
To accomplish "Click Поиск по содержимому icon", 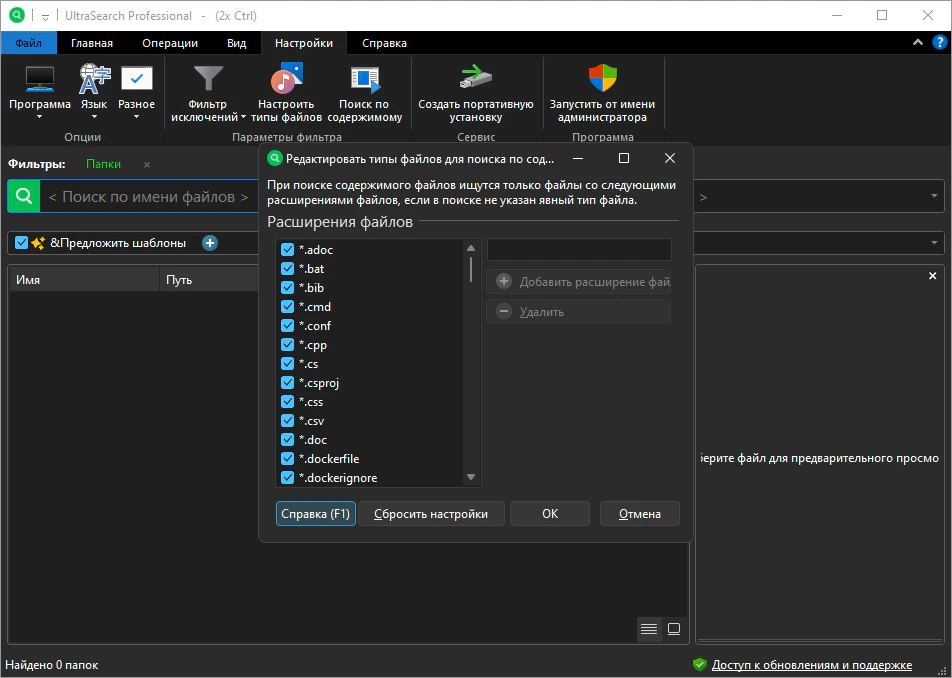I will point(365,80).
